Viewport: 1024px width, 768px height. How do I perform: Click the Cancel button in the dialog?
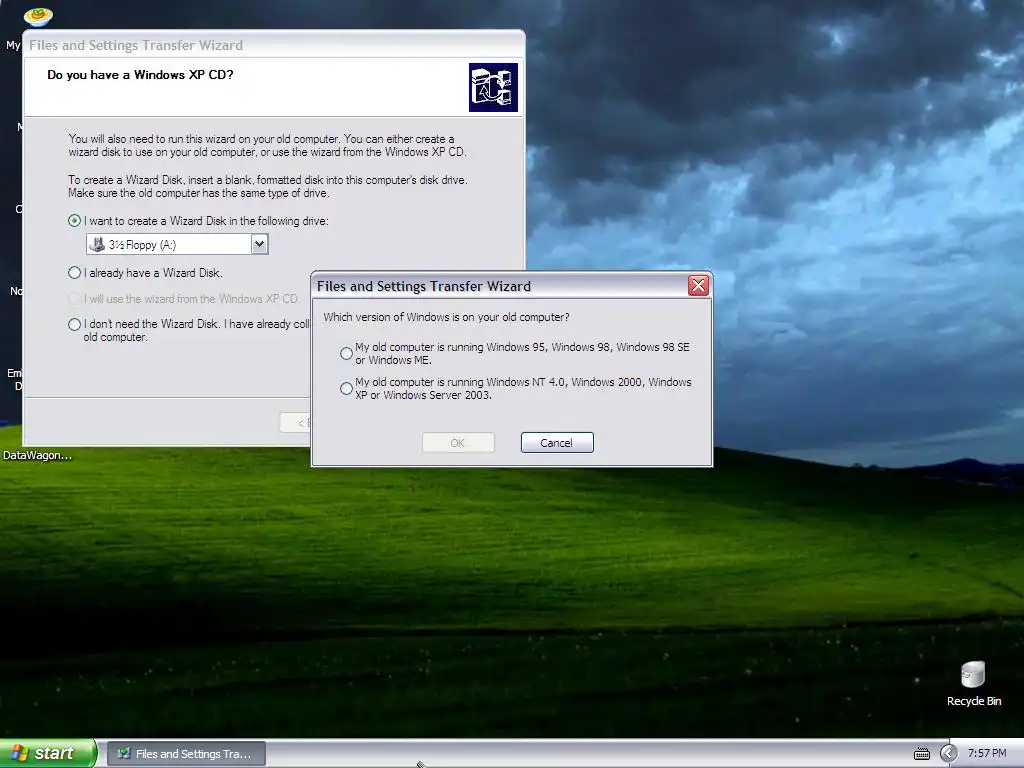557,442
